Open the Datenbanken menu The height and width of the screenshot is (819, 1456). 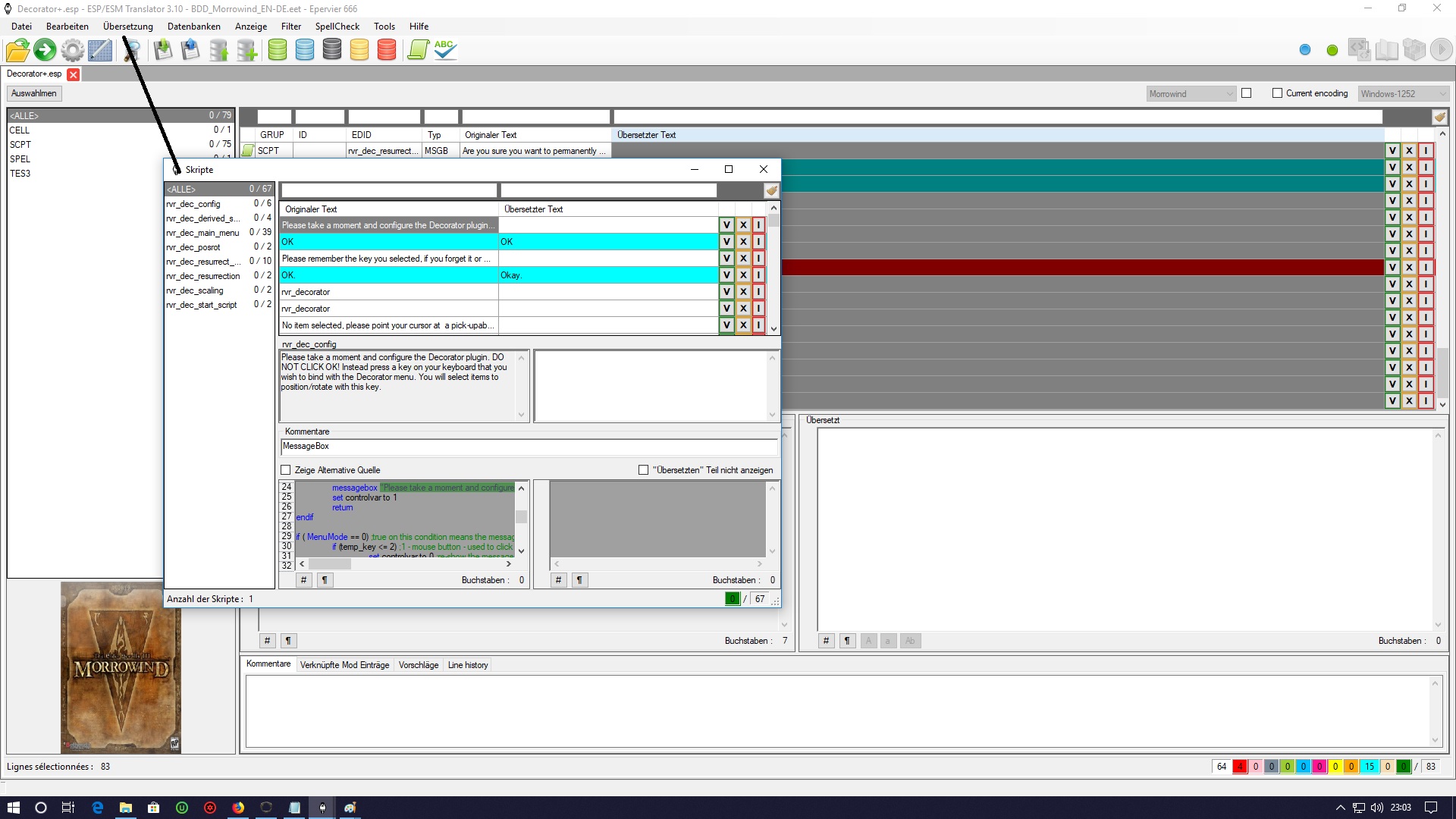[x=193, y=27]
